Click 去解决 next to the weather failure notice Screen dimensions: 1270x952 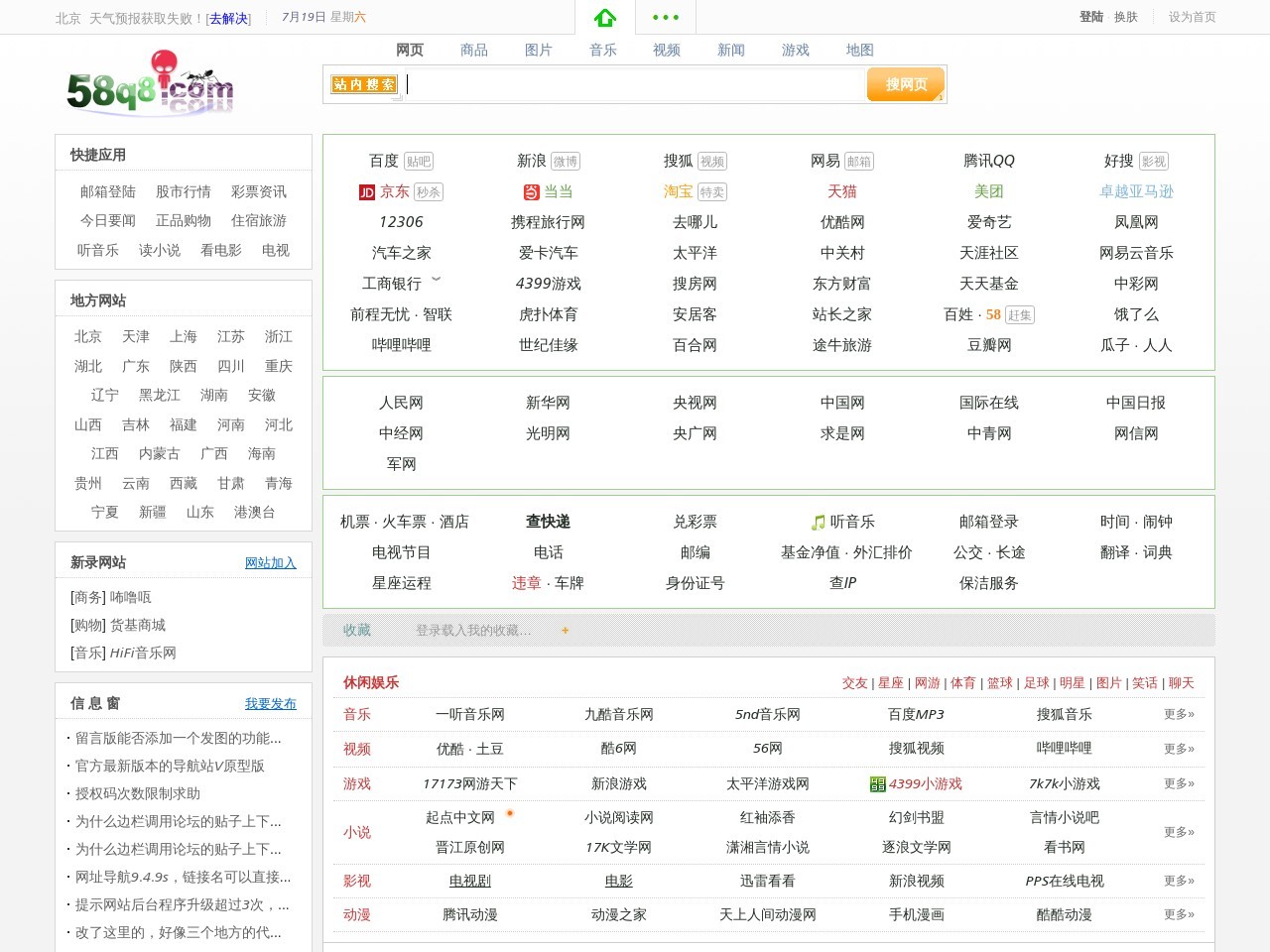(x=230, y=18)
